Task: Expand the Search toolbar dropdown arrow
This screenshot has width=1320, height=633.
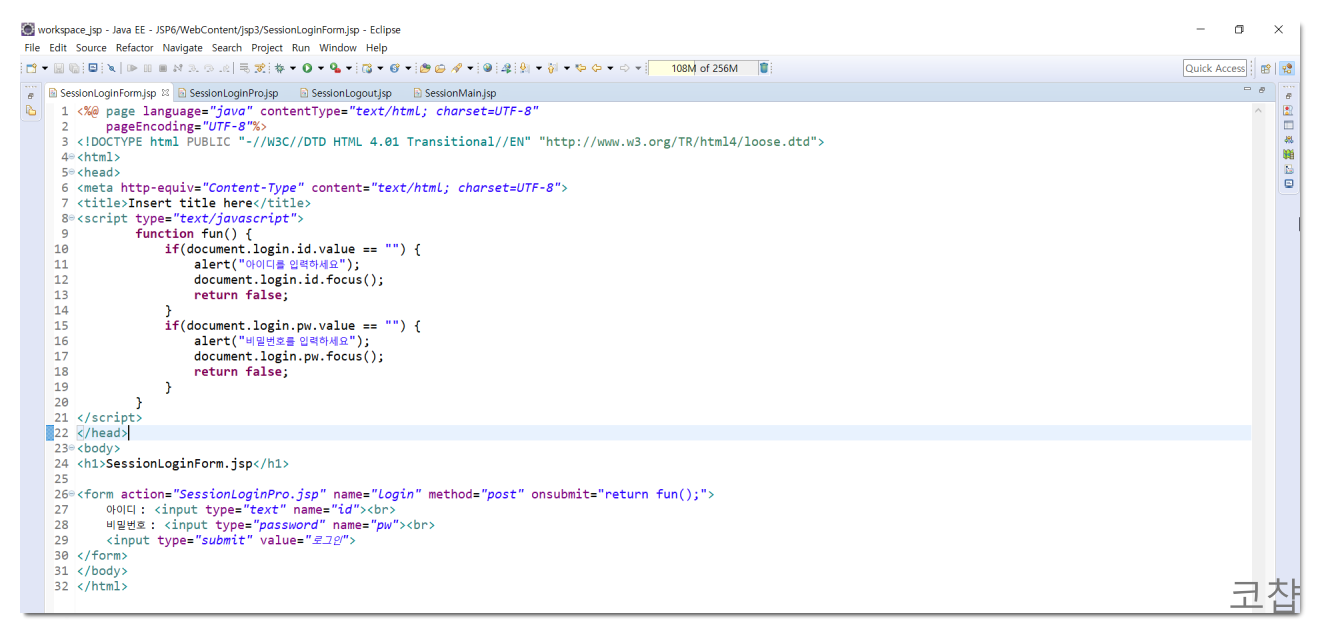Action: coord(471,68)
